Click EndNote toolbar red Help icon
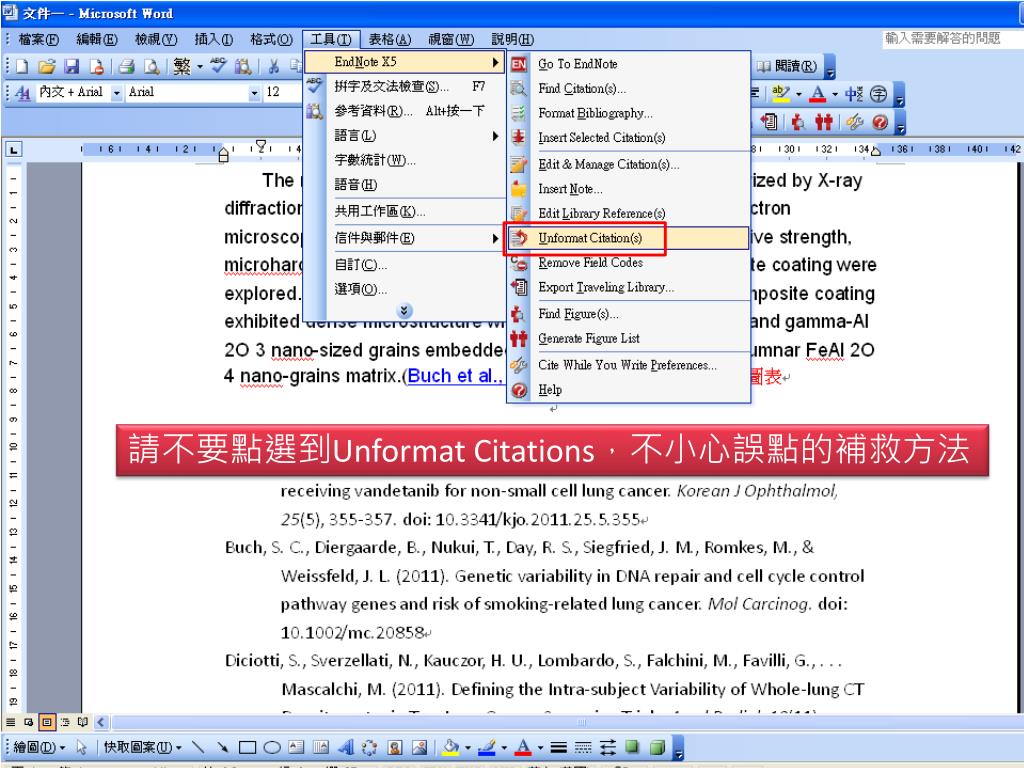Image resolution: width=1024 pixels, height=768 pixels. [880, 121]
